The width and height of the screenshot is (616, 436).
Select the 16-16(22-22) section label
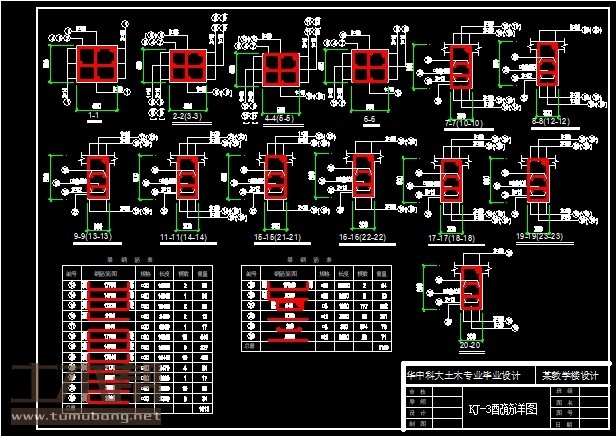(x=362, y=238)
